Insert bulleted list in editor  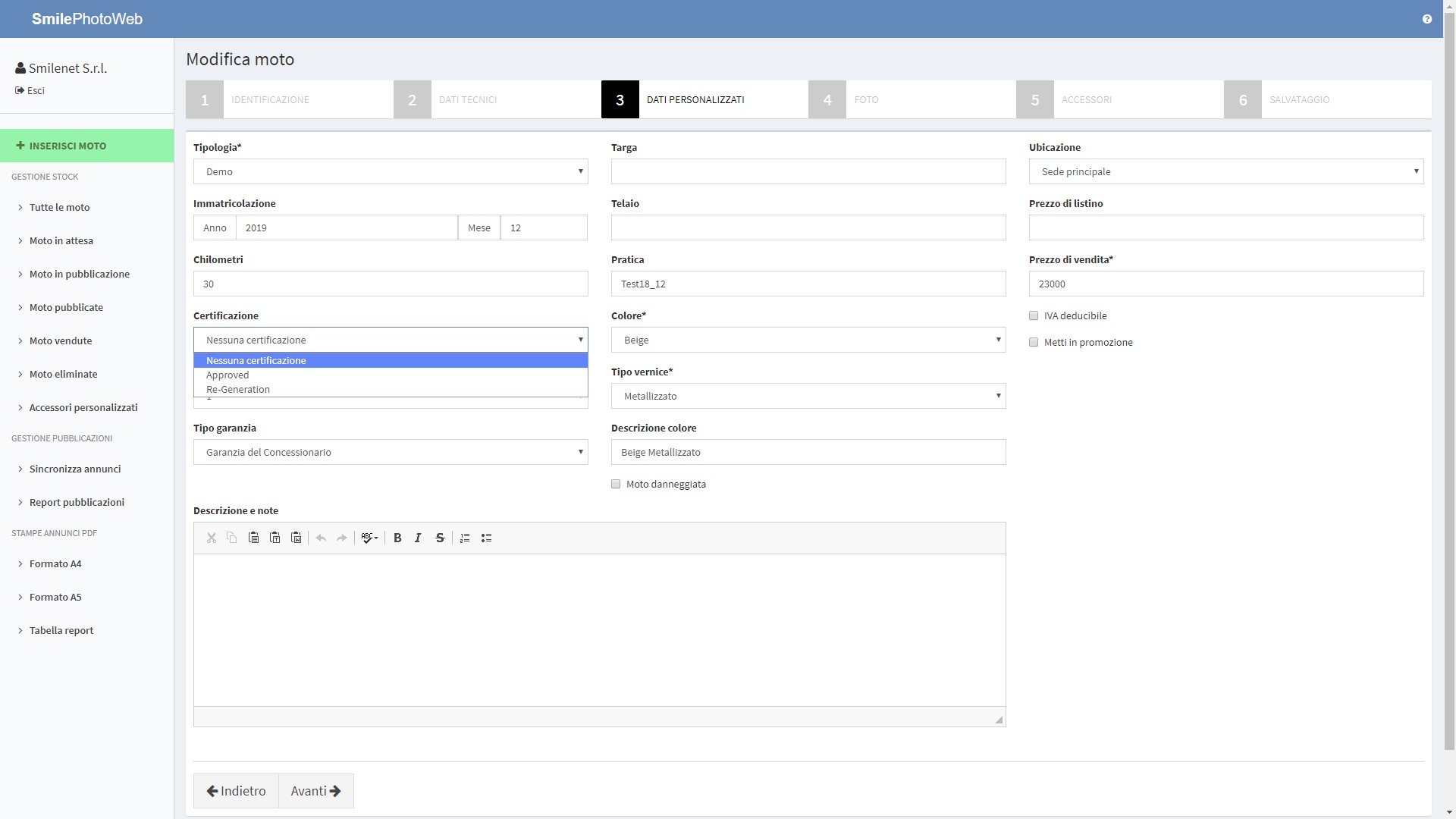click(x=486, y=538)
